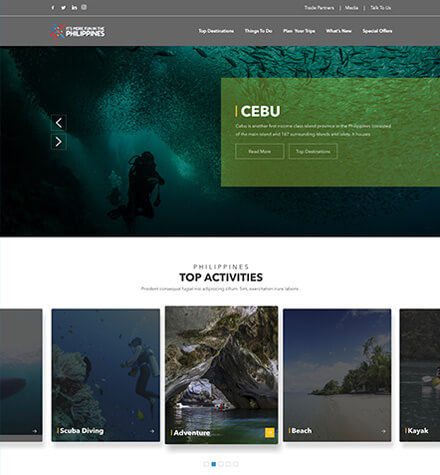Screen dimensions: 440x475
Task: Open the Twitter social icon
Action: click(63, 7)
